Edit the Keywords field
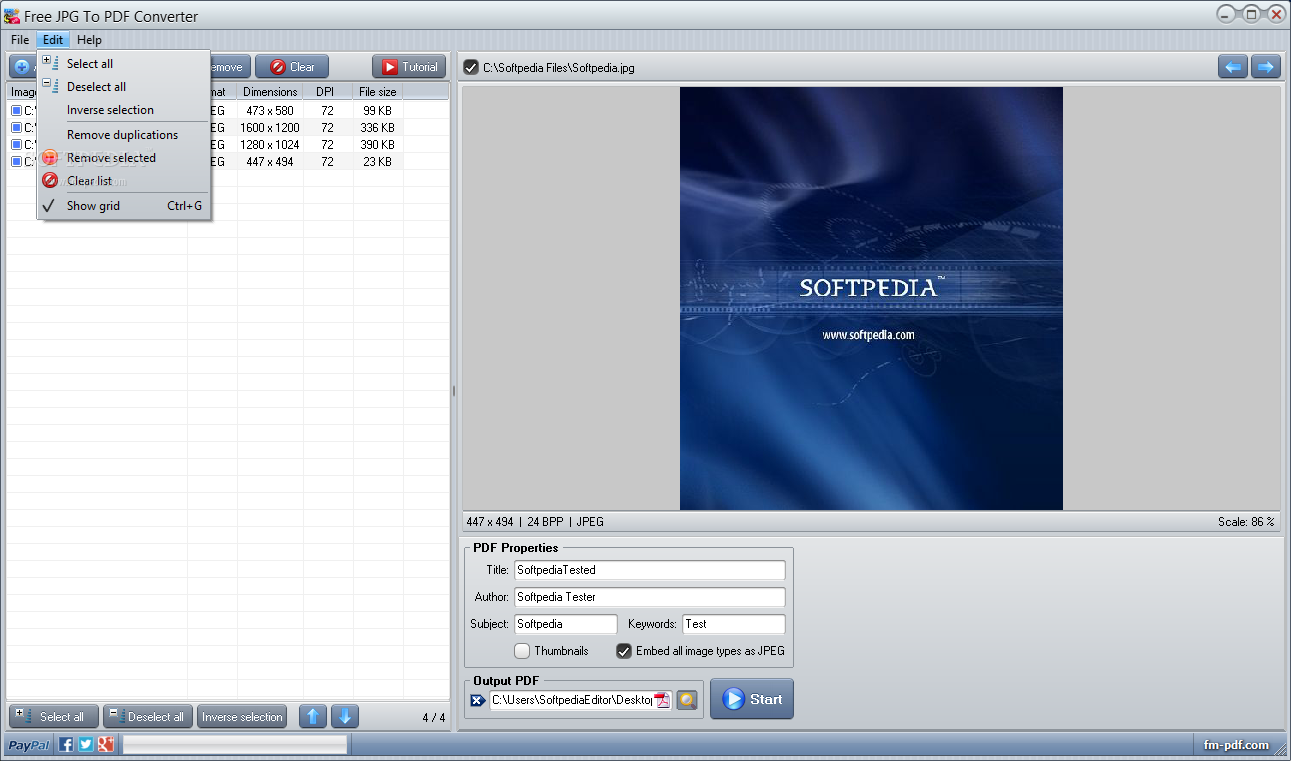The height and width of the screenshot is (761, 1291). pos(734,624)
